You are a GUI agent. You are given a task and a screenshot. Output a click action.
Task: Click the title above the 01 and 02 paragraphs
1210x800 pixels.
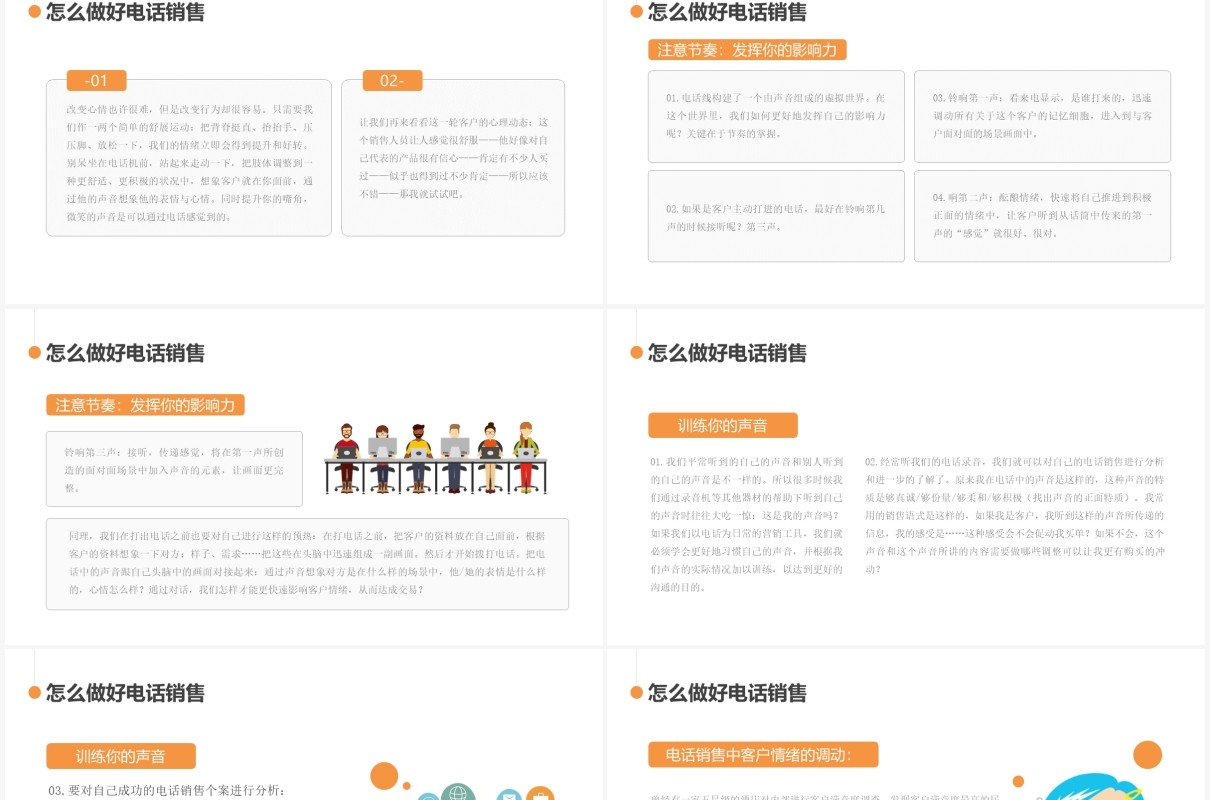pos(727,353)
